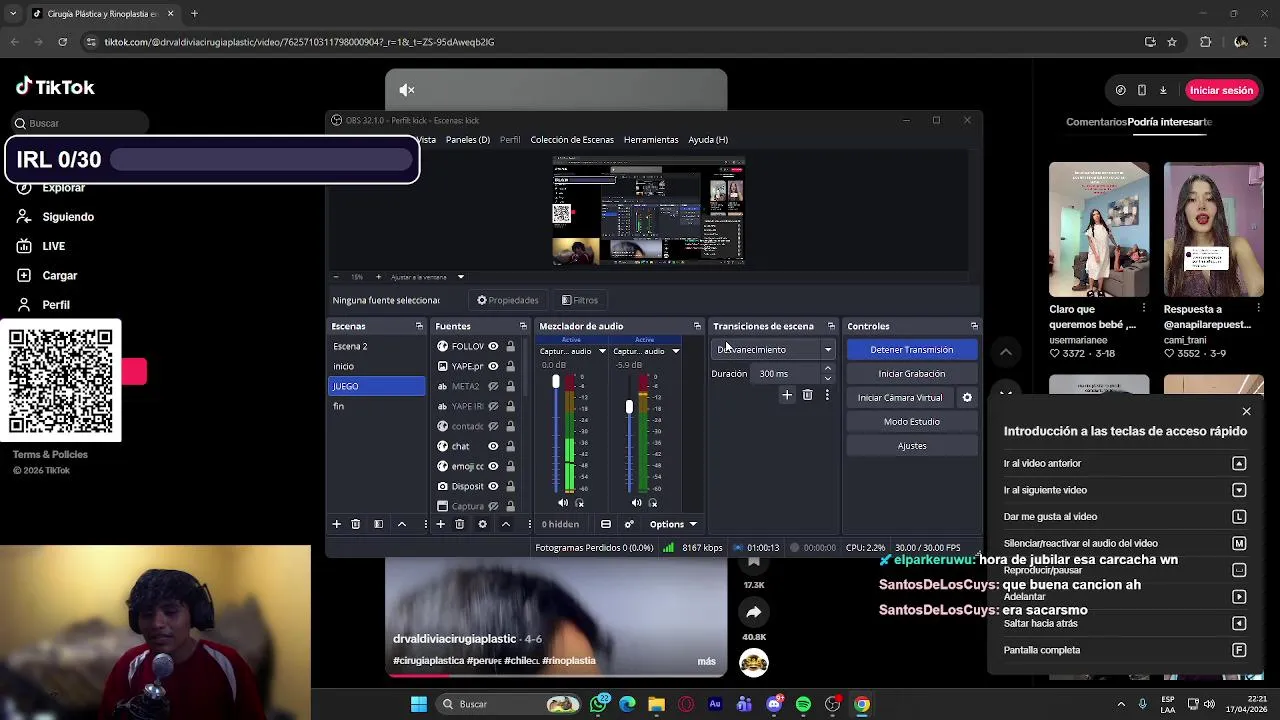Image resolution: width=1280 pixels, height=720 pixels.
Task: Open Spotify from the Windows taskbar
Action: (x=803, y=704)
